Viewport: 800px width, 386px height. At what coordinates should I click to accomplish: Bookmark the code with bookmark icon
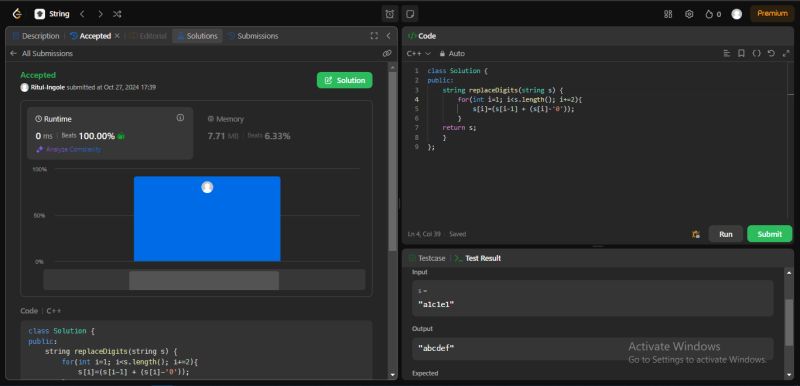point(741,53)
